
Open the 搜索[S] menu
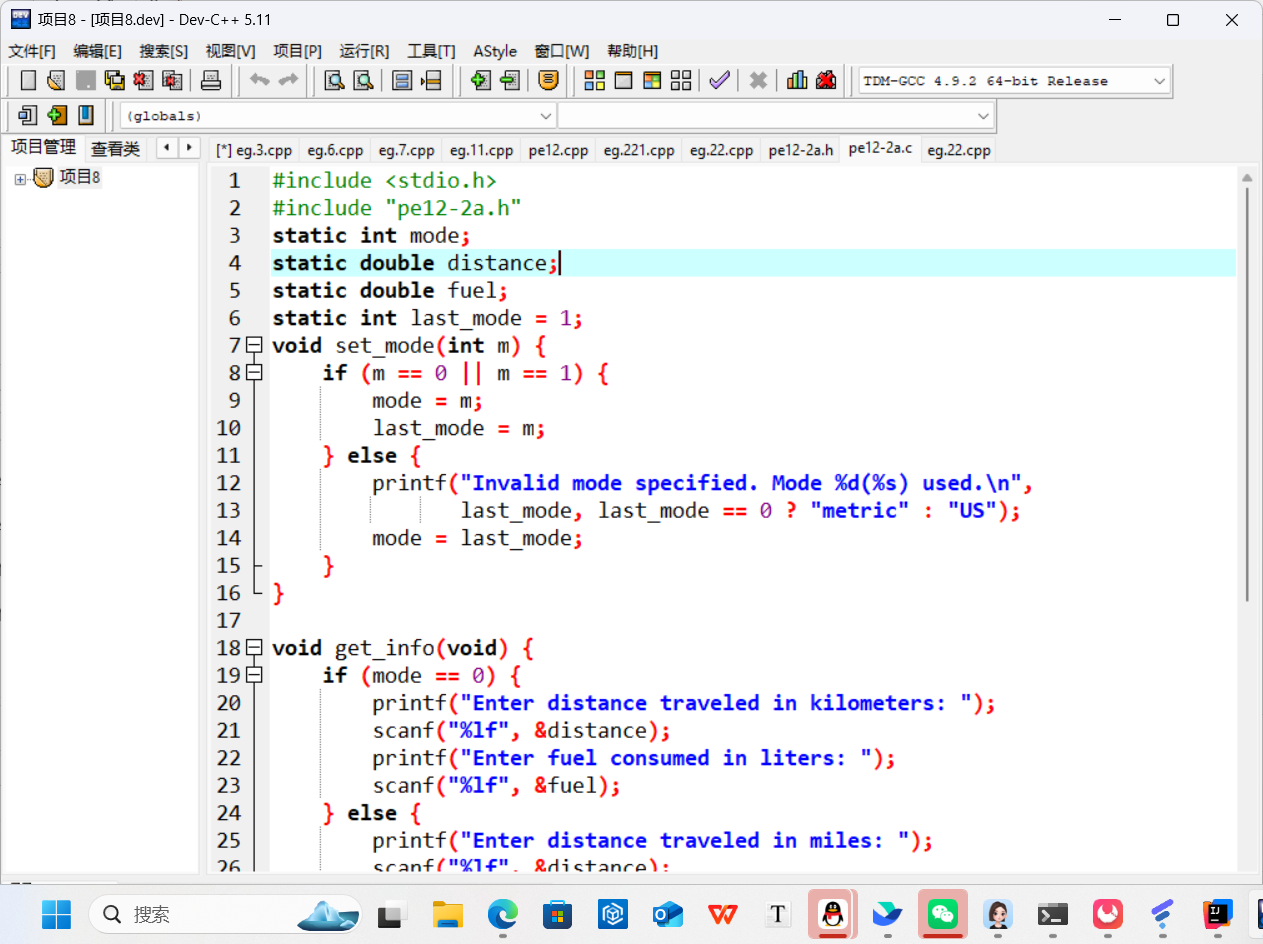(x=163, y=51)
